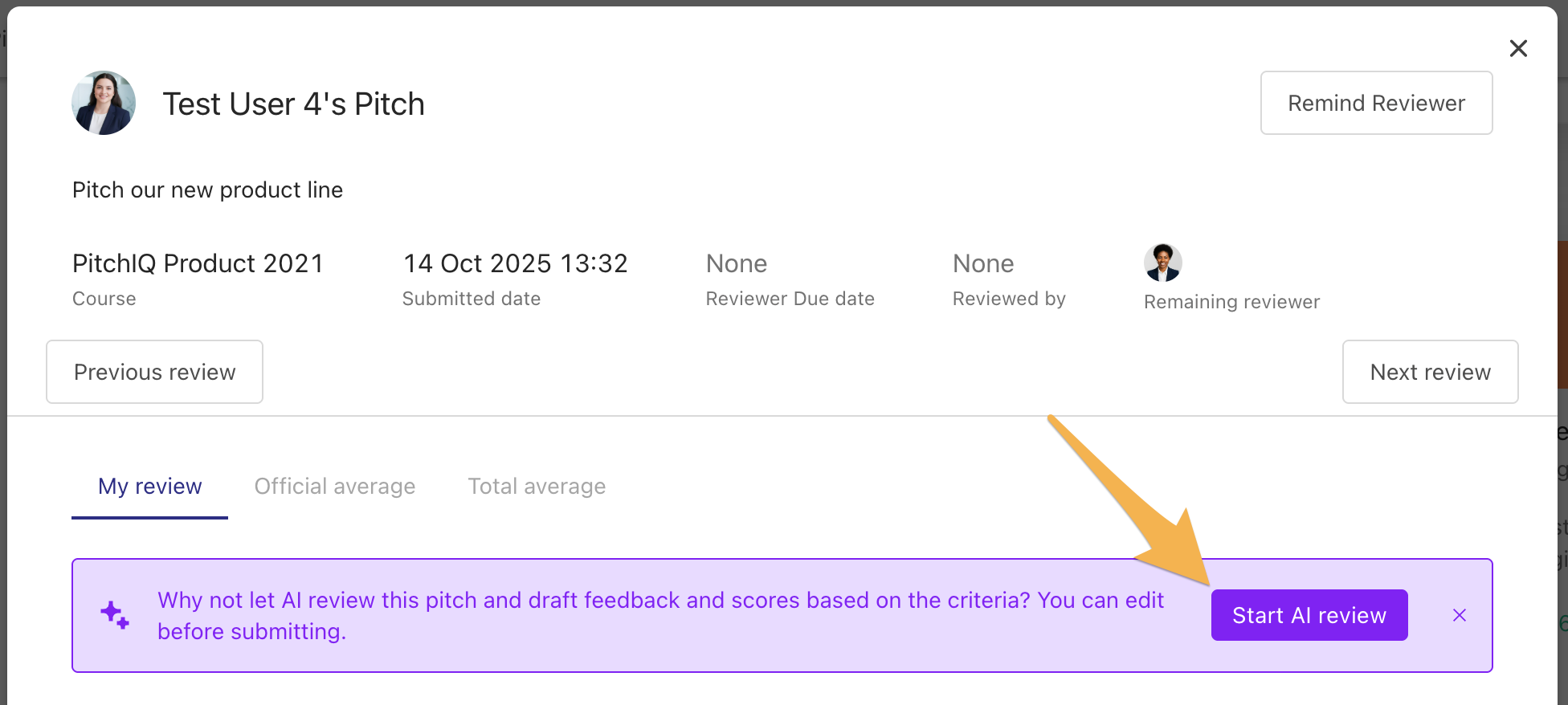Advance to the next review
Screen dimensions: 1568x705
[1430, 371]
